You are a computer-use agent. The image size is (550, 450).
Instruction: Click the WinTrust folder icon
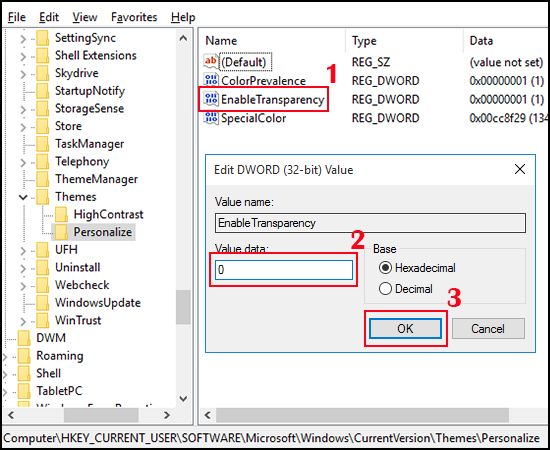coord(43,320)
